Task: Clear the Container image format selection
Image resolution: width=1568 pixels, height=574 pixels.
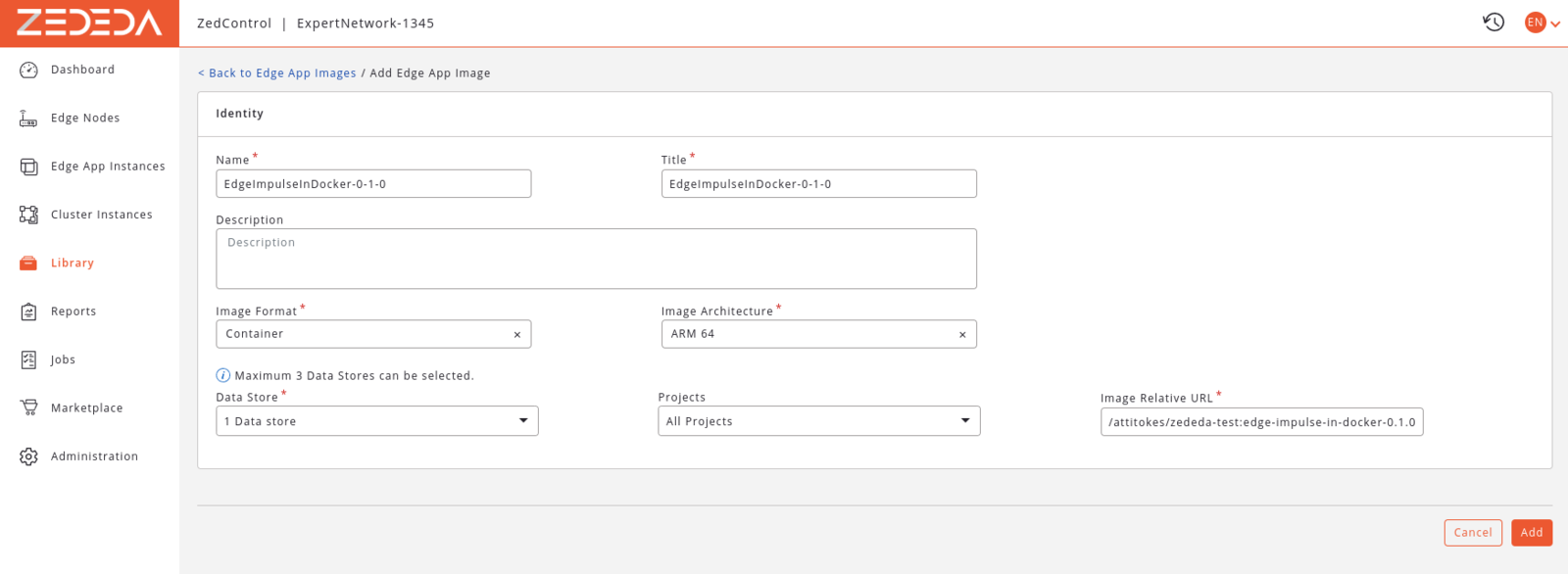Action: point(517,335)
